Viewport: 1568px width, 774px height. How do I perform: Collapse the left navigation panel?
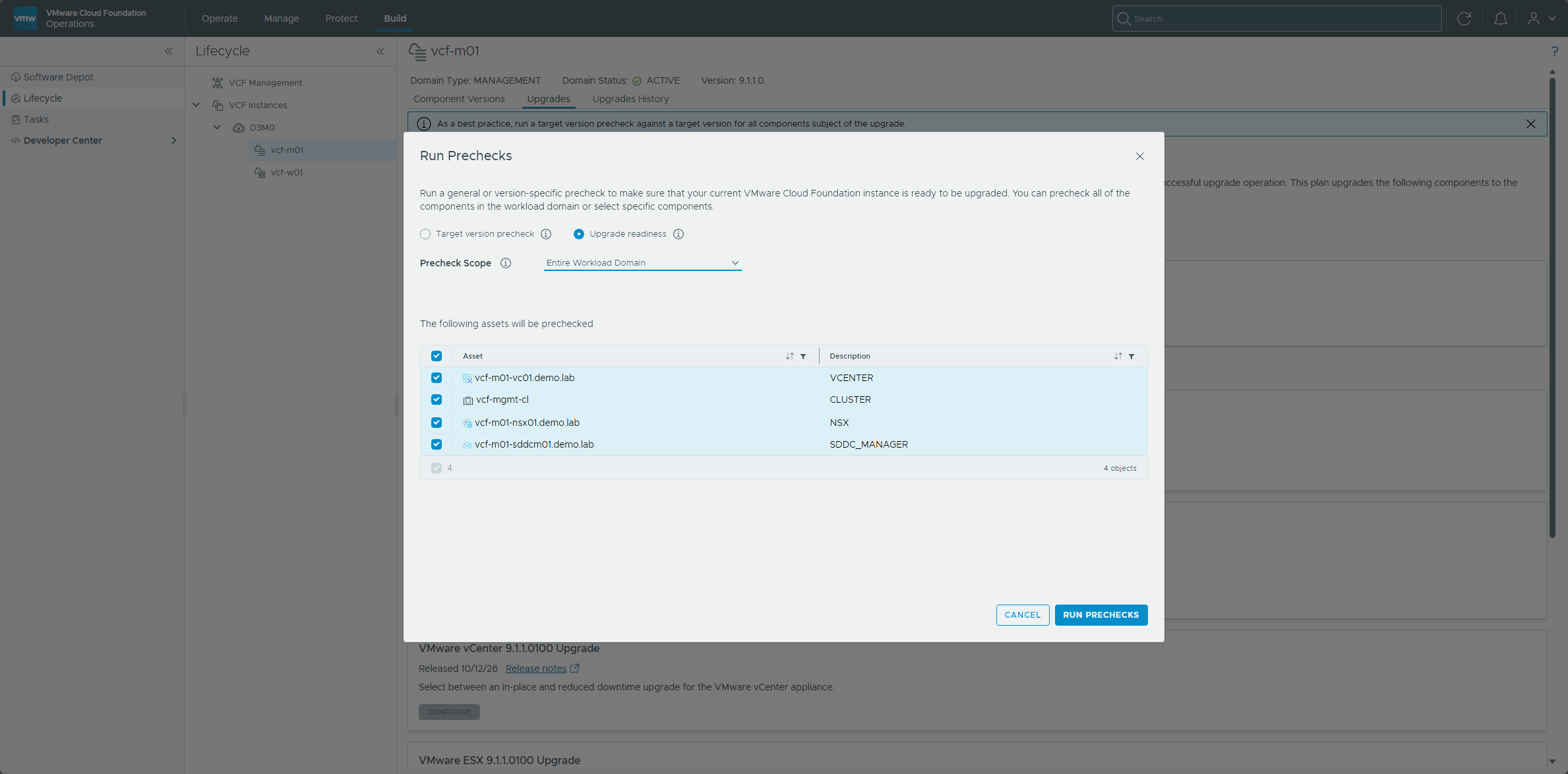point(168,51)
